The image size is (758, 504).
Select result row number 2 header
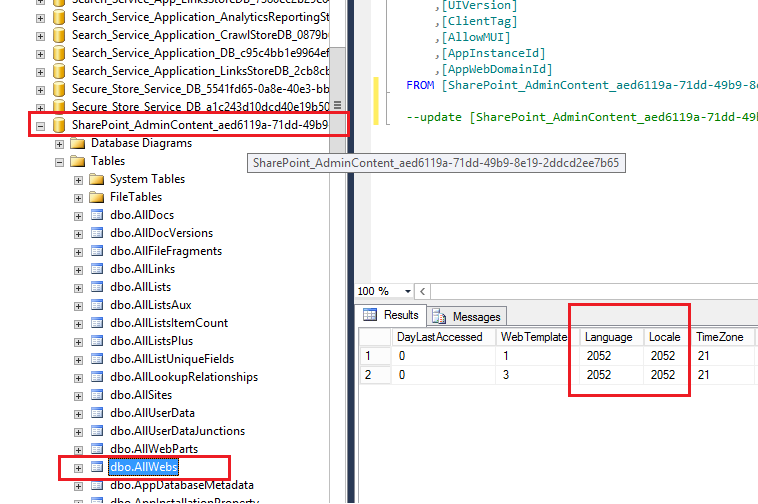(375, 375)
